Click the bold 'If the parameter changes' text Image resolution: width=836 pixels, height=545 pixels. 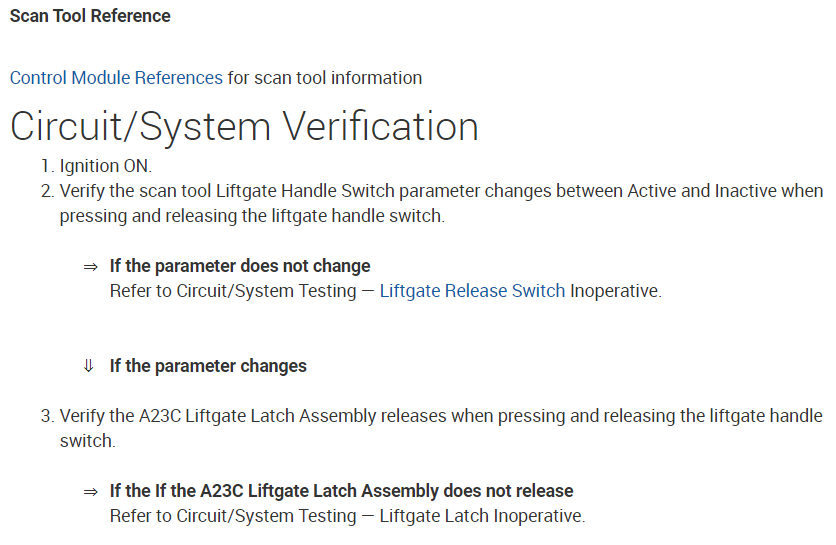tap(208, 366)
